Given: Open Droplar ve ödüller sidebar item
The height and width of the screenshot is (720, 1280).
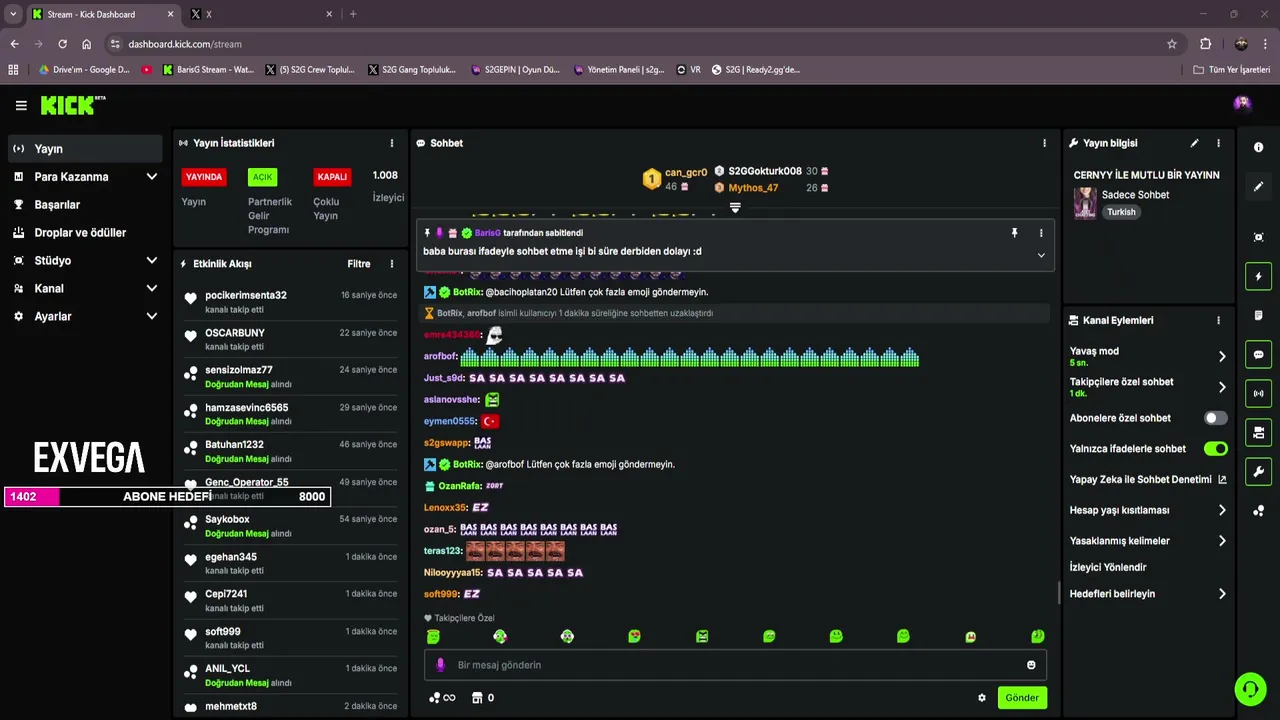Looking at the screenshot, I should point(85,233).
